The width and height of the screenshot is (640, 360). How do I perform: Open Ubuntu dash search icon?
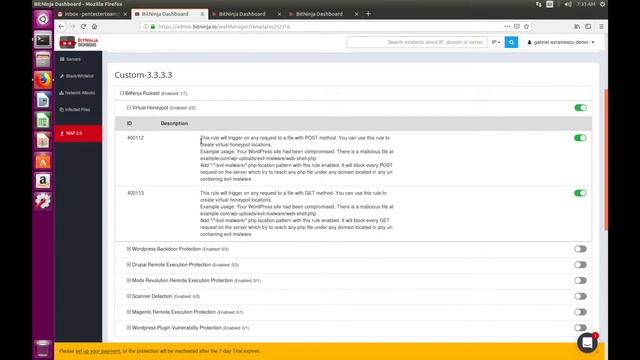pyautogui.click(x=43, y=19)
